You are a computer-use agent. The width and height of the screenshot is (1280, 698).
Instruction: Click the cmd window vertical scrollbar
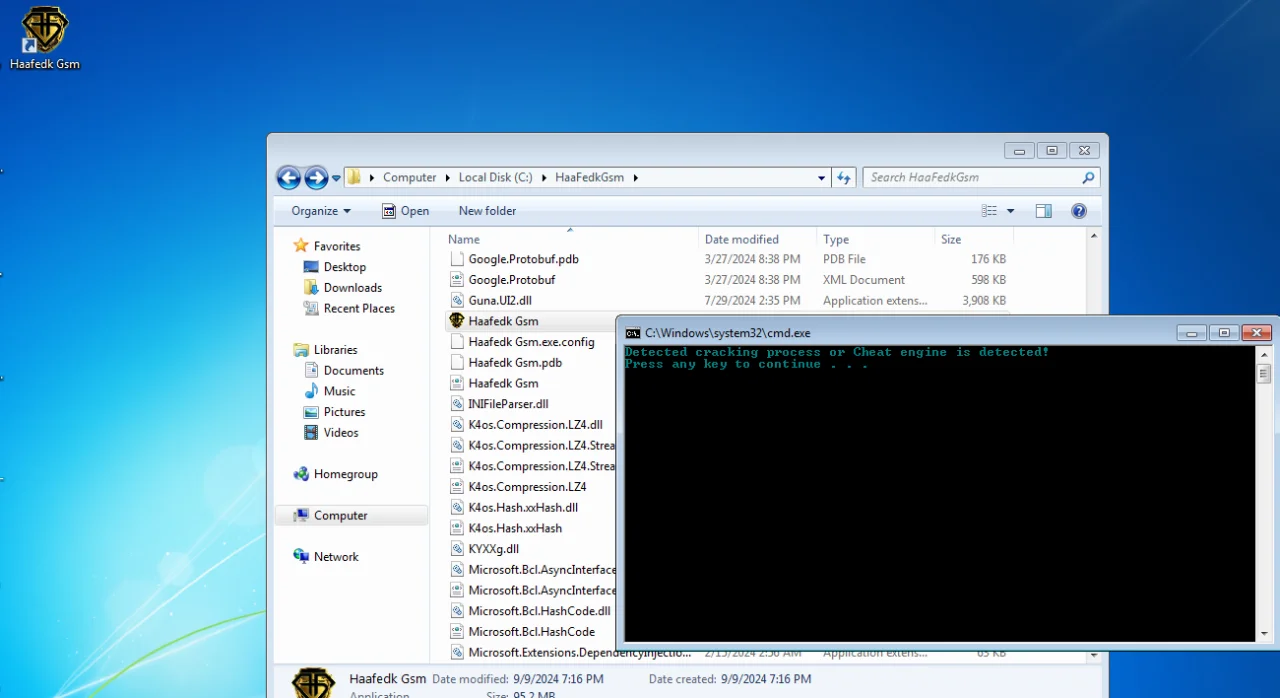coord(1264,494)
